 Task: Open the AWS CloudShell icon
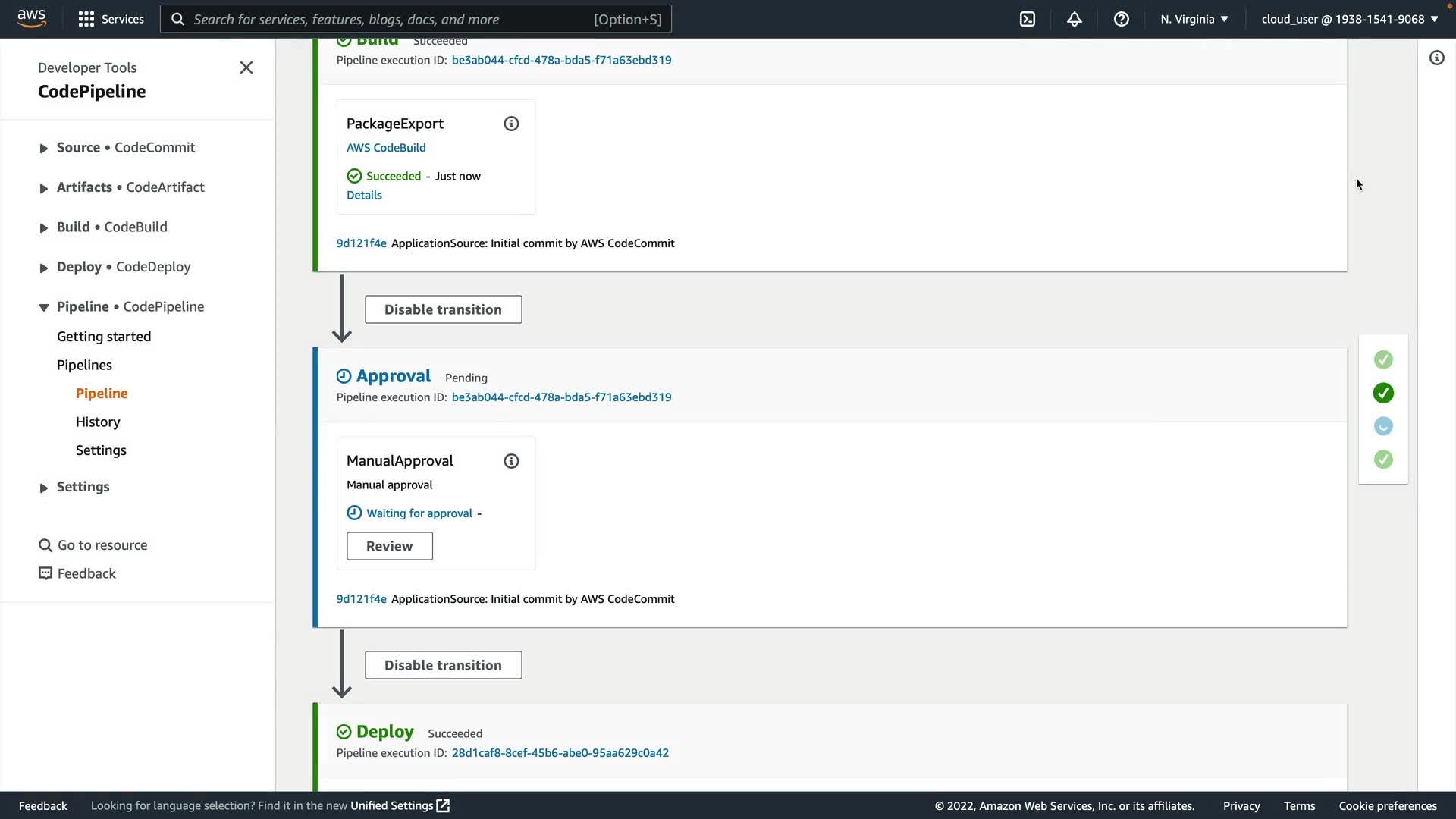click(x=1027, y=19)
